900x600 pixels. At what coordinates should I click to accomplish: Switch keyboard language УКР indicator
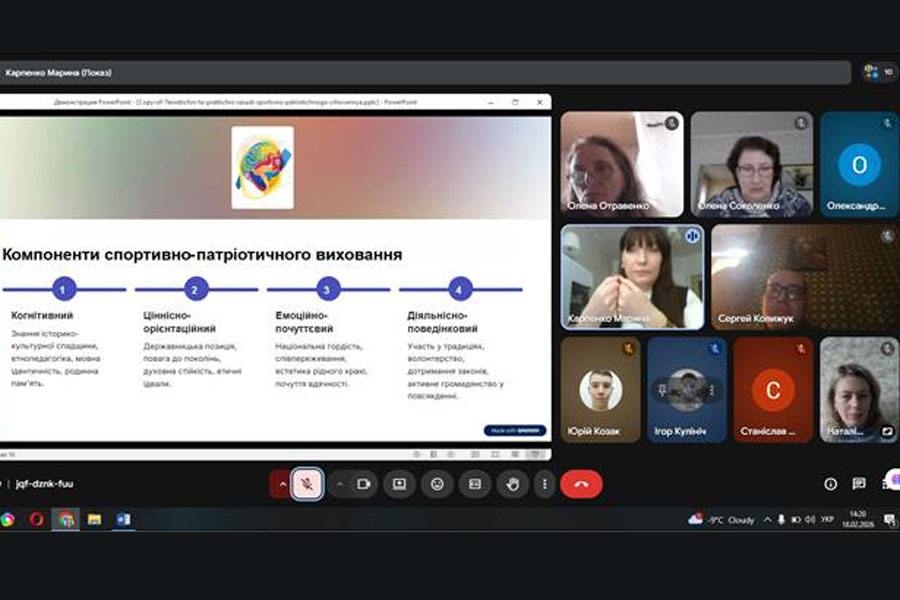(827, 520)
